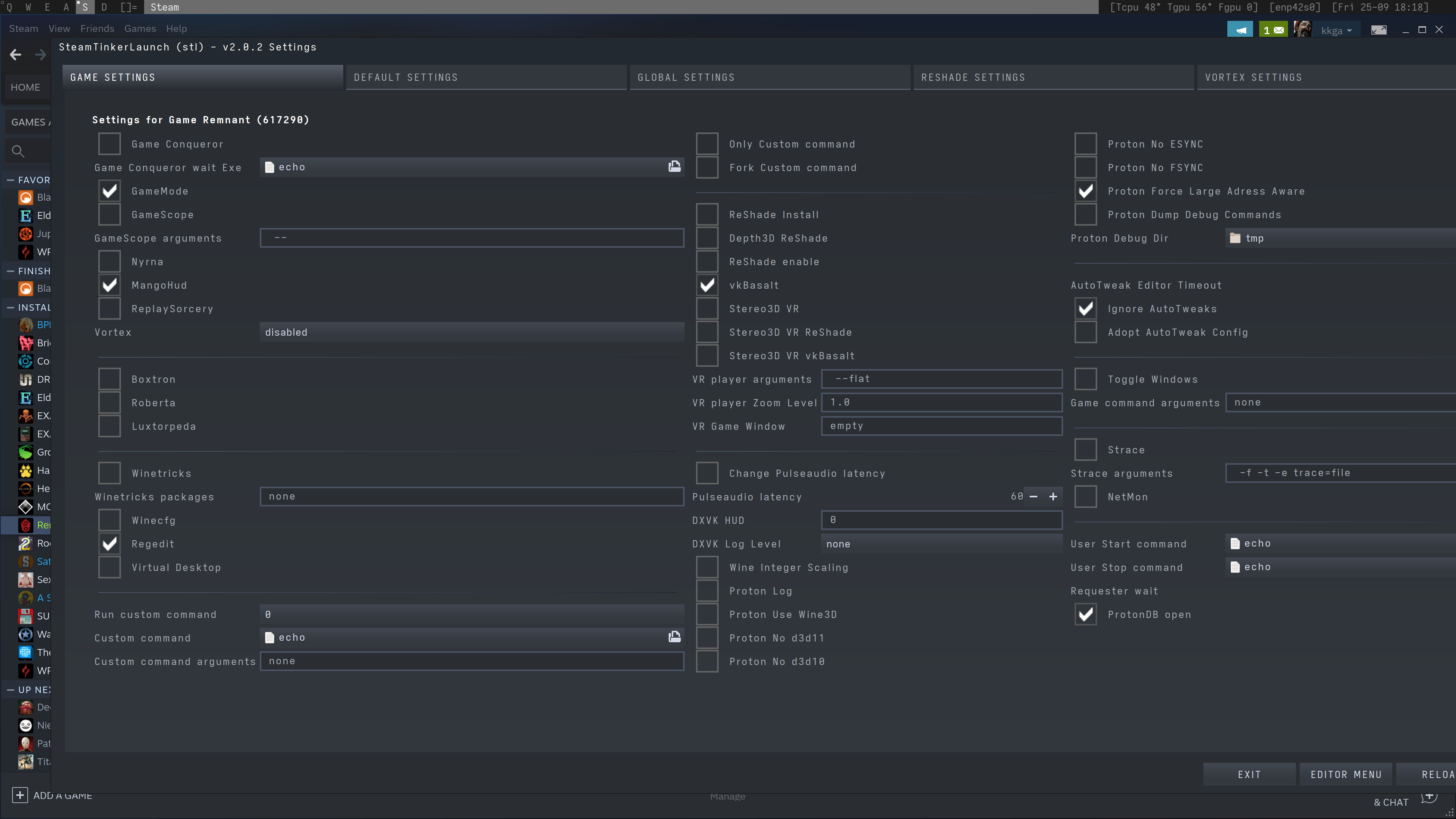Uncheck the vkBasalt option
Screen dimensions: 1456x819
pyautogui.click(x=707, y=285)
